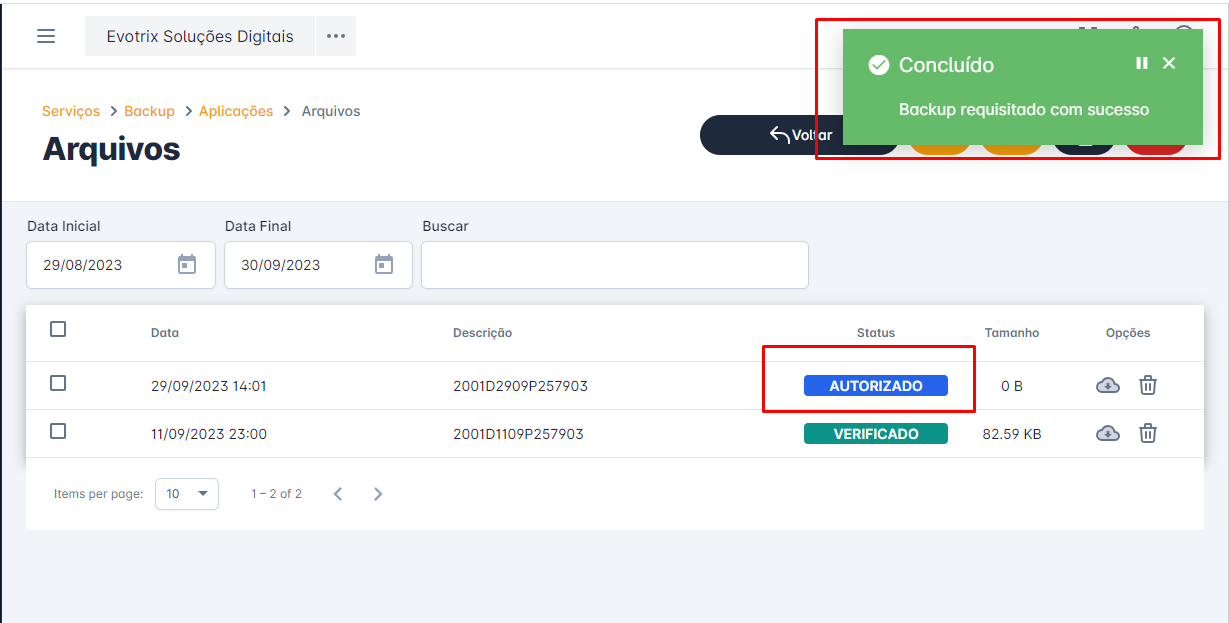The height and width of the screenshot is (623, 1229).
Task: Pause the Concluído notification
Action: pos(1142,64)
